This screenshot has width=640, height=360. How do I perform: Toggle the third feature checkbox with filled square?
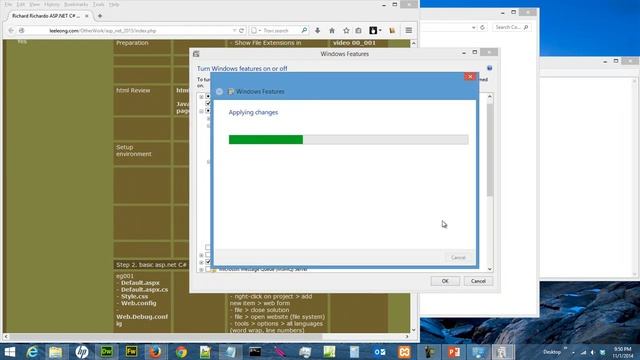click(208, 111)
